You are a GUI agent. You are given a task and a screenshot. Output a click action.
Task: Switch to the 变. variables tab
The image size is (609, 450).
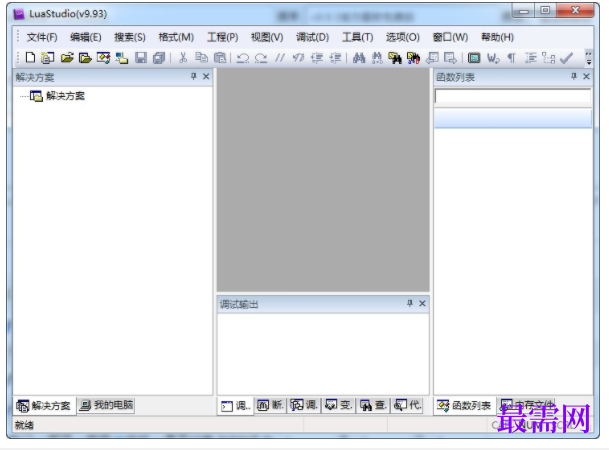tap(339, 405)
